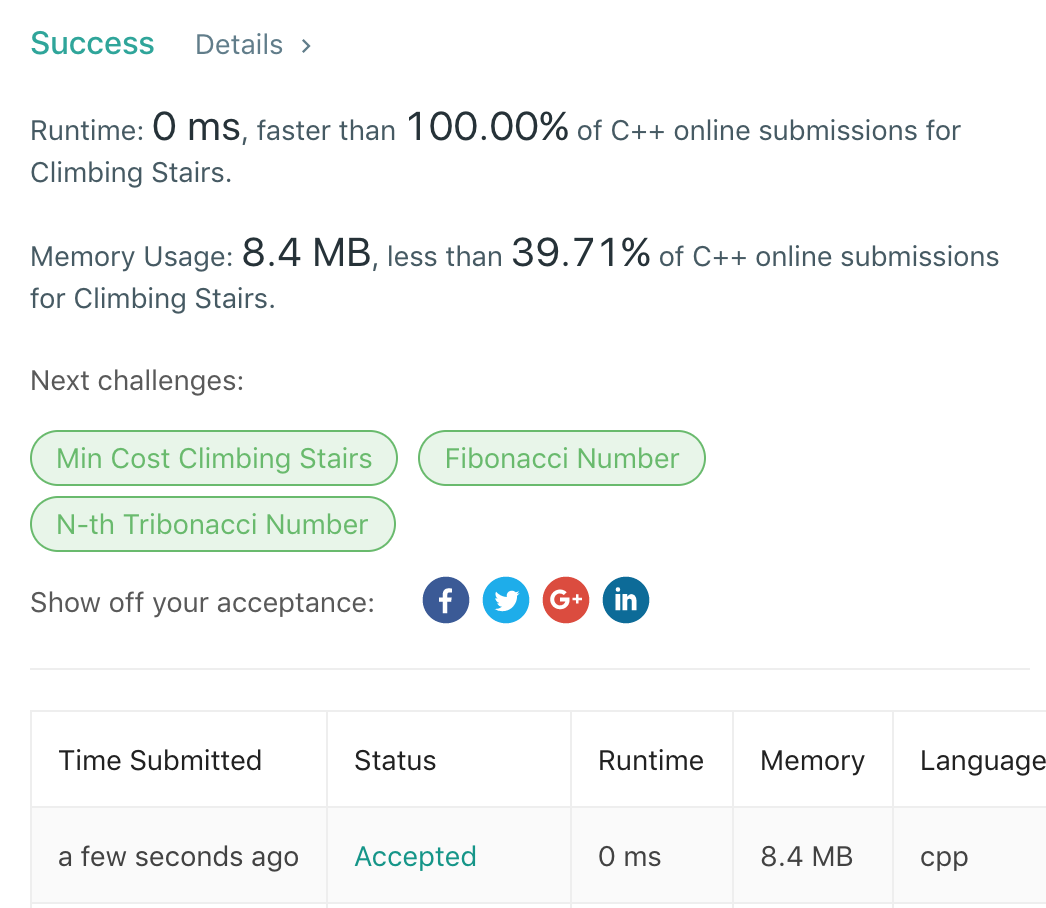
Task: Click the 'a few seconds ago' cell
Action: click(179, 857)
